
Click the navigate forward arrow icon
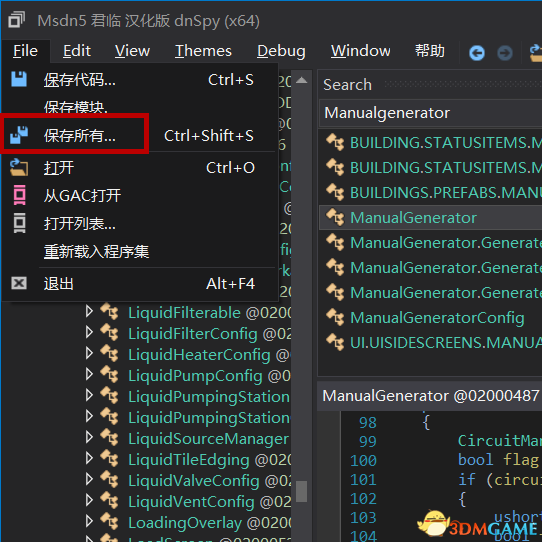tap(505, 53)
